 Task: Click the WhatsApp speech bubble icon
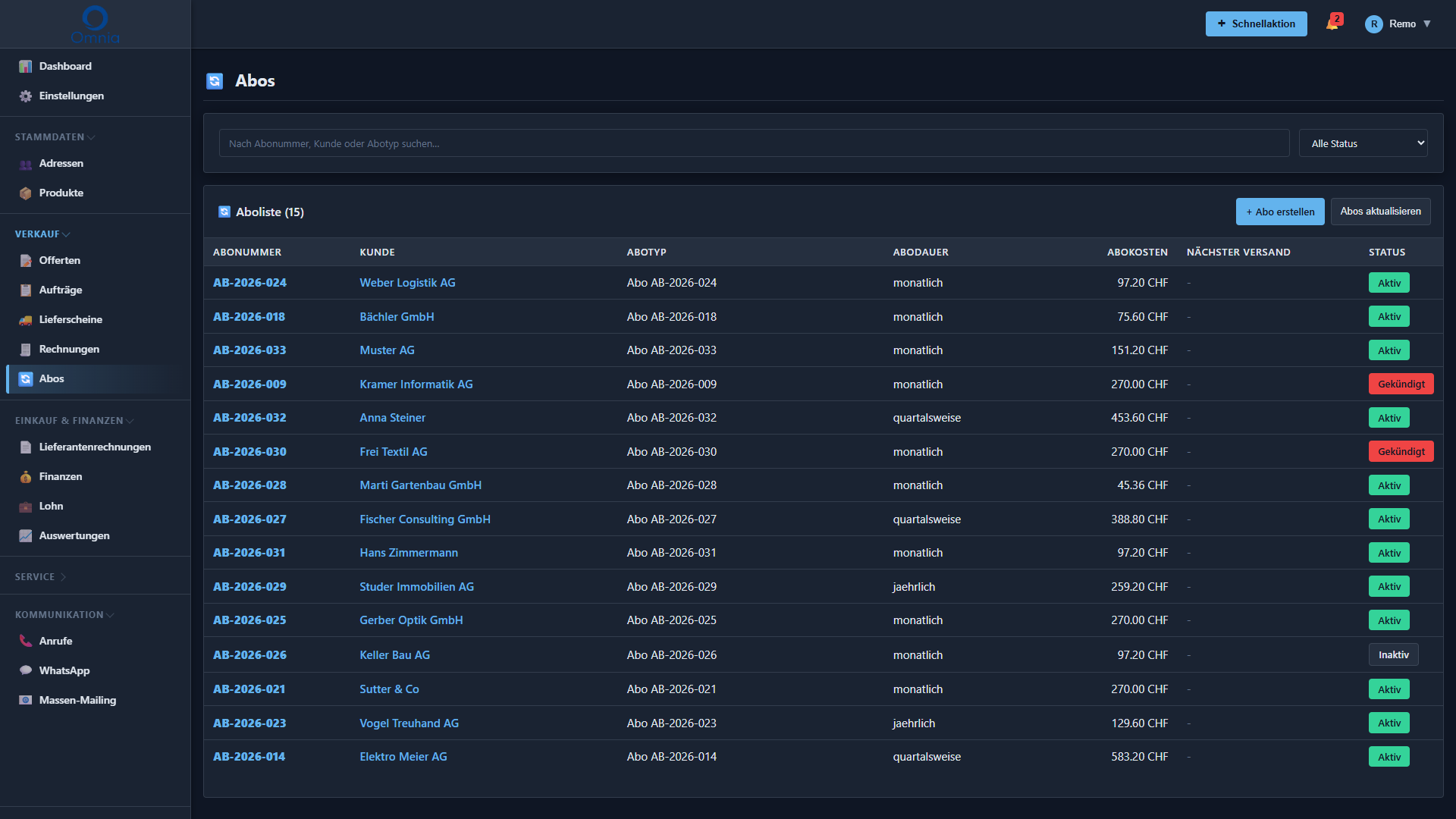26,671
